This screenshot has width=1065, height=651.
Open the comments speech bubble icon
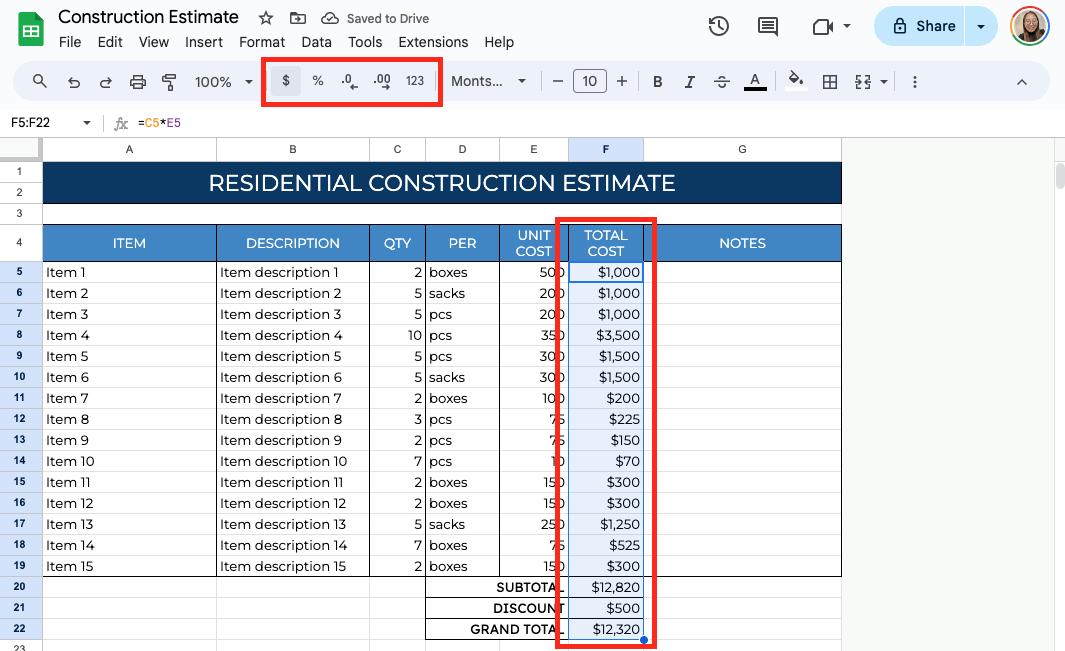pos(768,27)
